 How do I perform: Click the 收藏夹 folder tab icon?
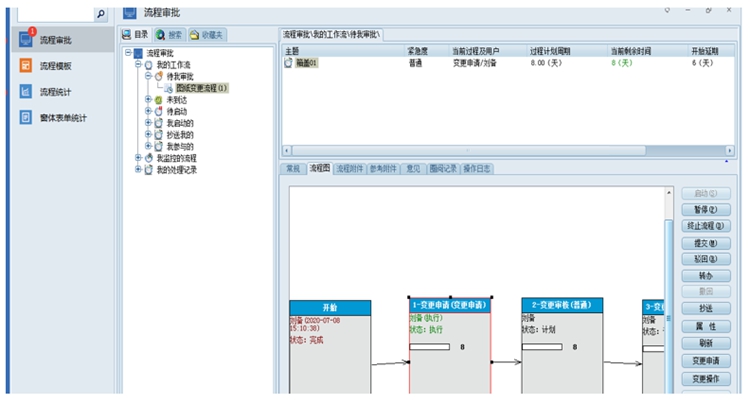[x=194, y=34]
